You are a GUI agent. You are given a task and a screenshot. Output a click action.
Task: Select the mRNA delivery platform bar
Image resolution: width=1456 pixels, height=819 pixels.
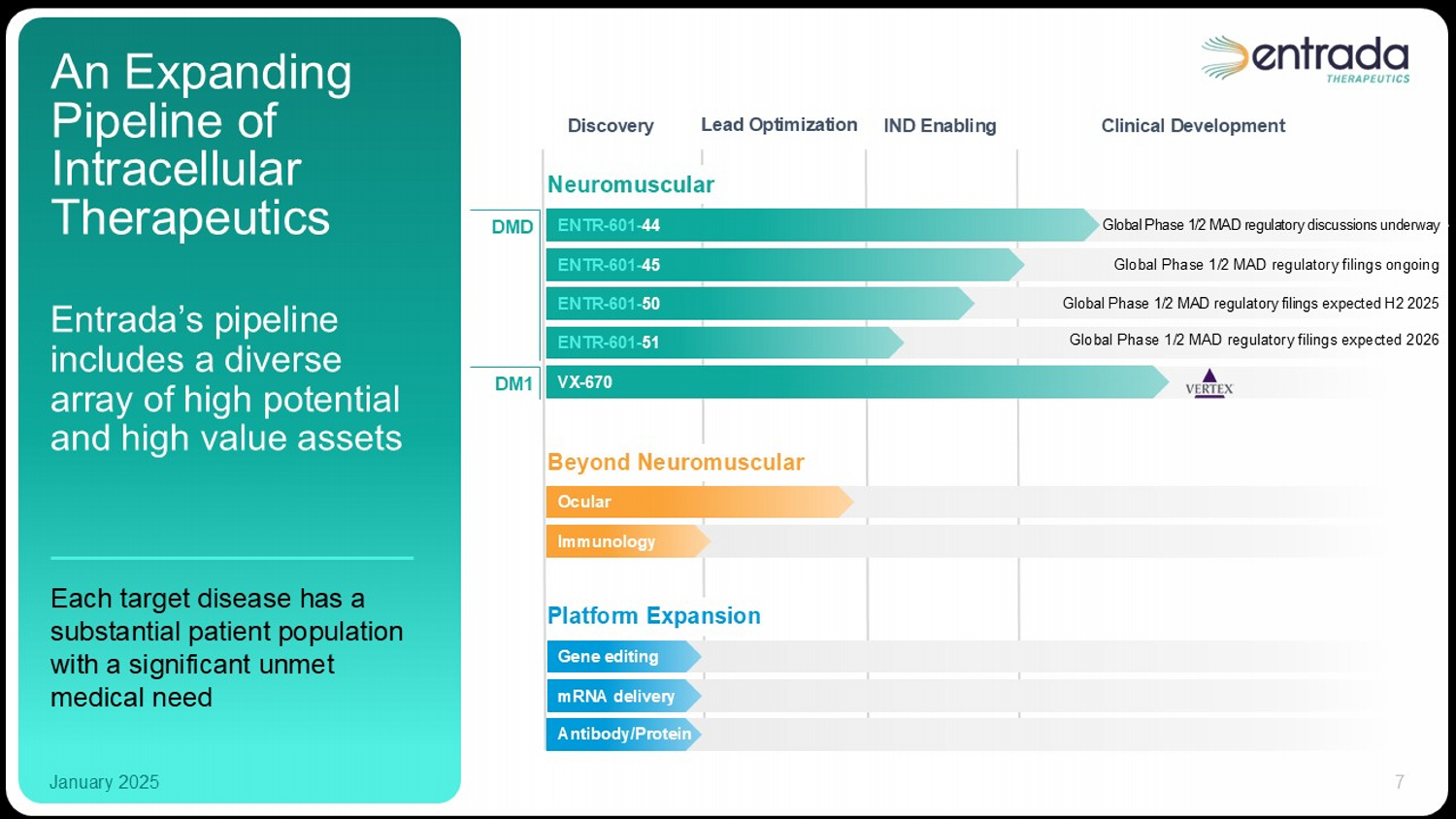coord(622,696)
